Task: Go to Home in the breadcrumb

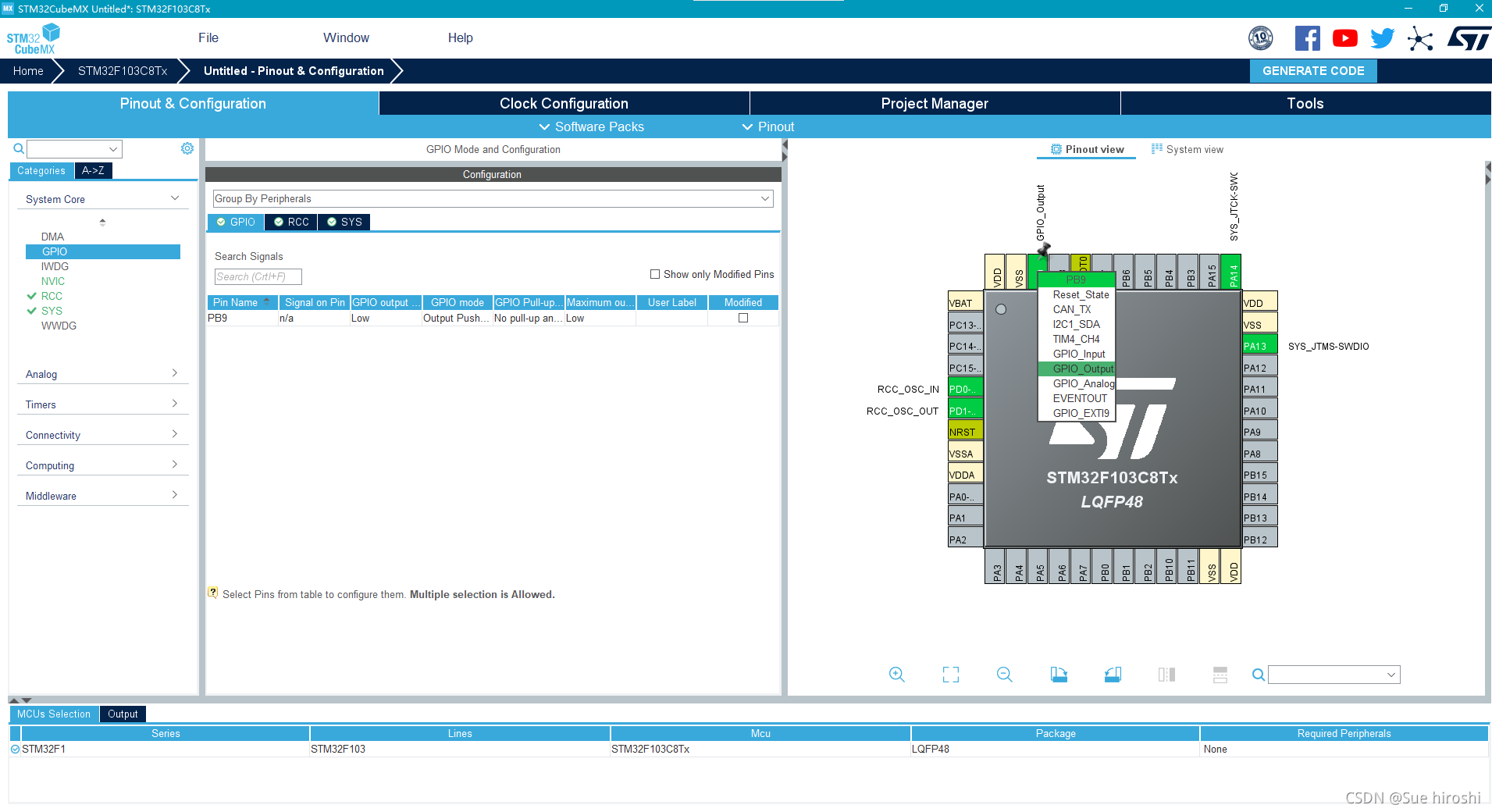Action: (28, 71)
